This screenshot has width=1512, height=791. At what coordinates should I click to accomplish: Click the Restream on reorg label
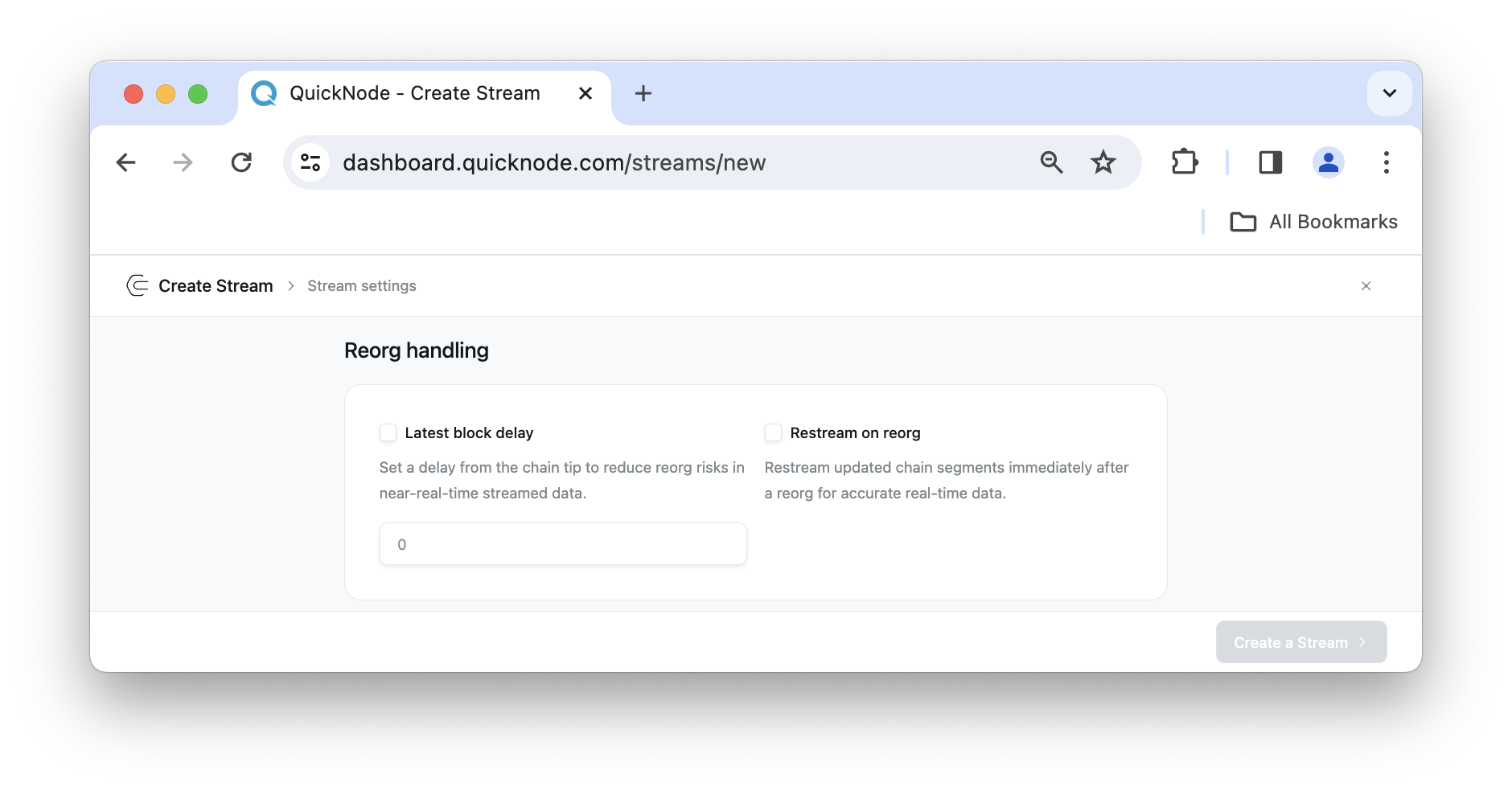tap(855, 433)
